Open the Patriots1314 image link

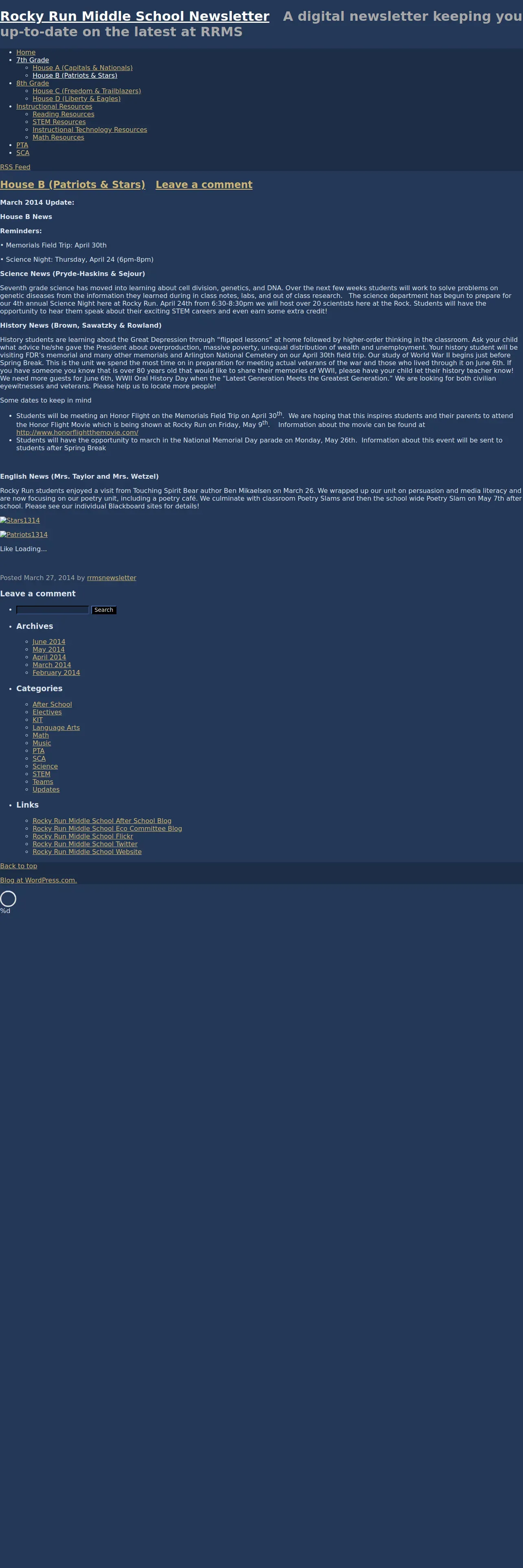click(24, 535)
